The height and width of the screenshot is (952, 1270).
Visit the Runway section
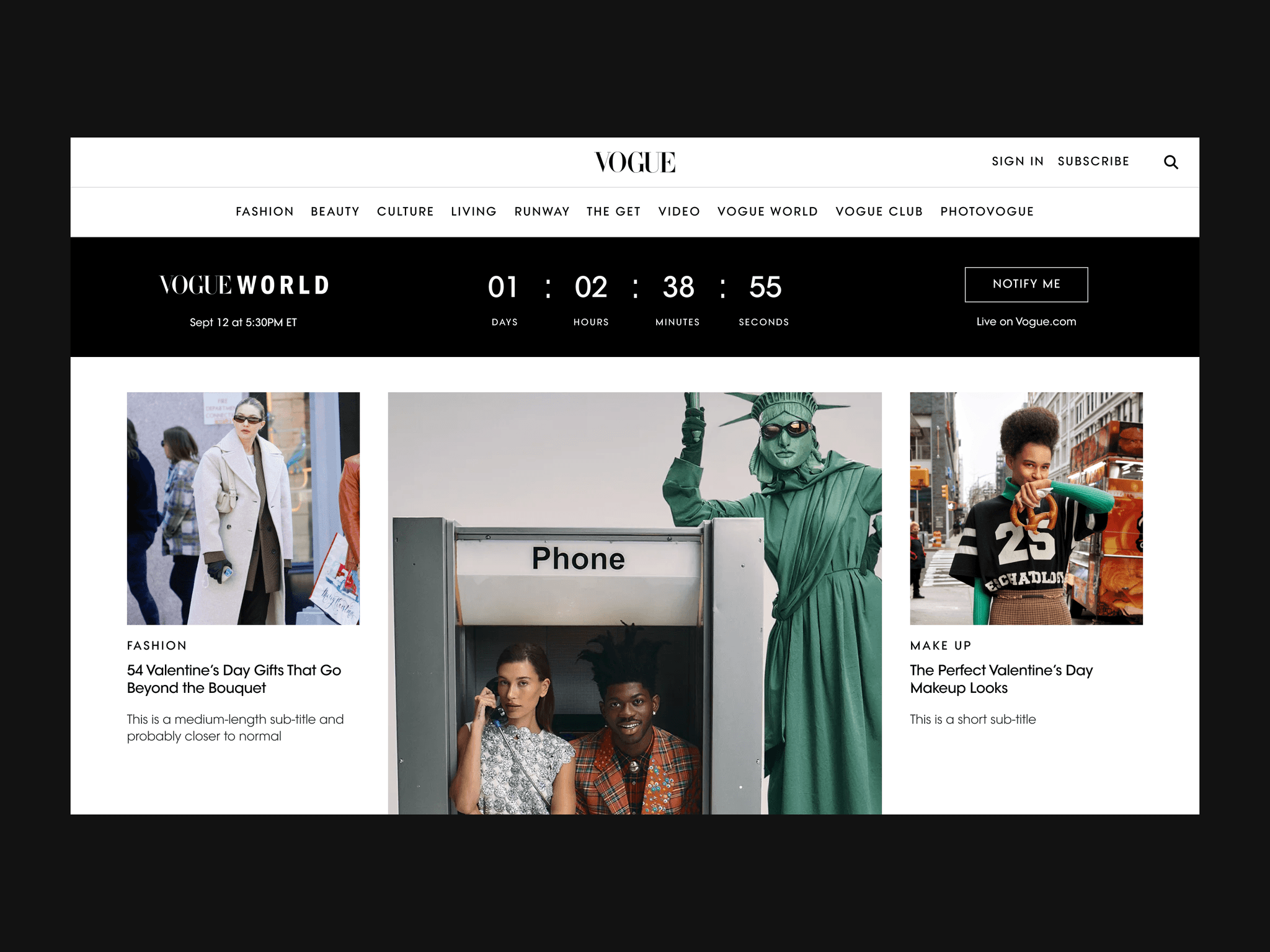542,211
